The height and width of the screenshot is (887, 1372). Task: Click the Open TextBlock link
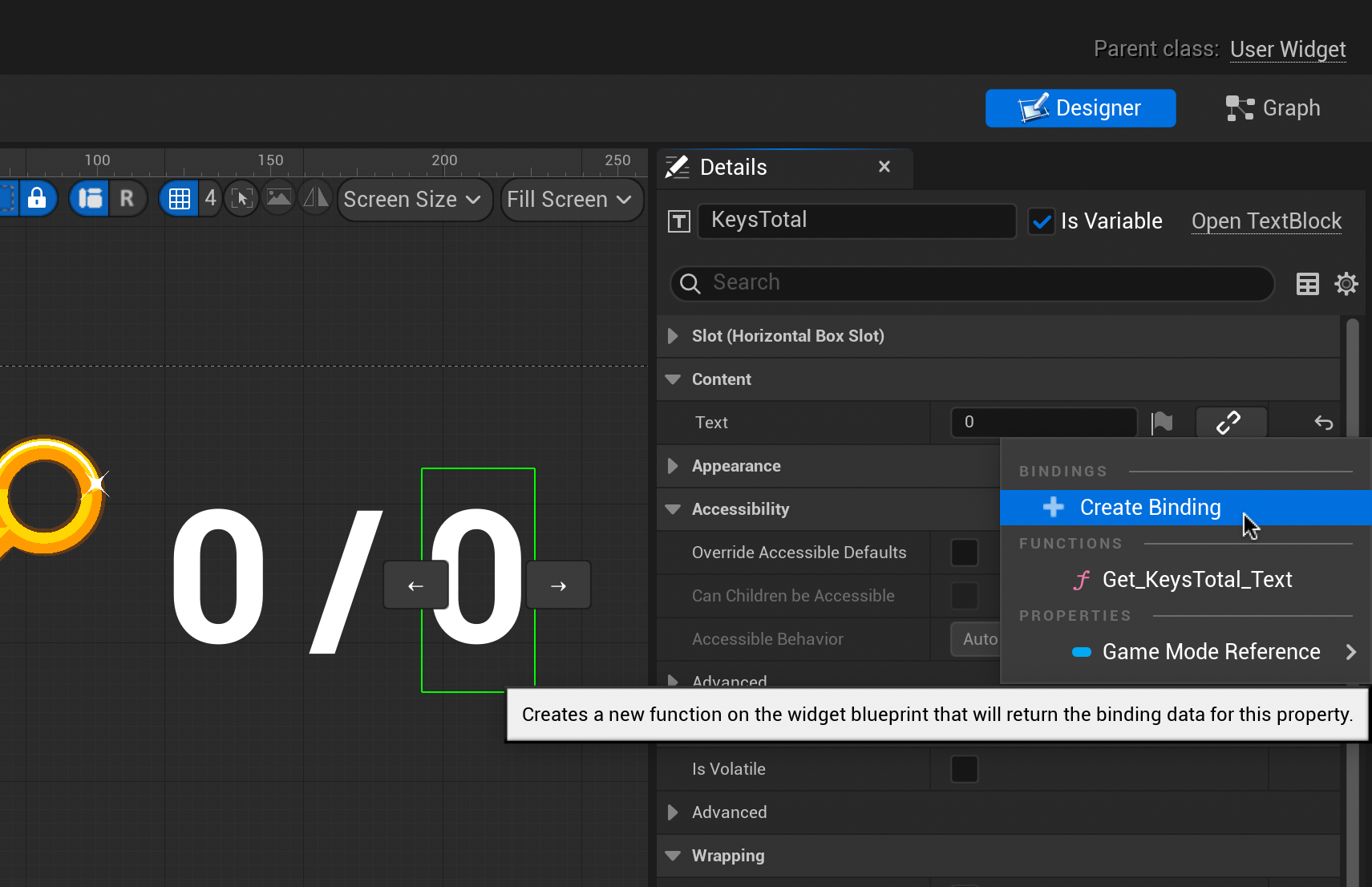tap(1266, 221)
